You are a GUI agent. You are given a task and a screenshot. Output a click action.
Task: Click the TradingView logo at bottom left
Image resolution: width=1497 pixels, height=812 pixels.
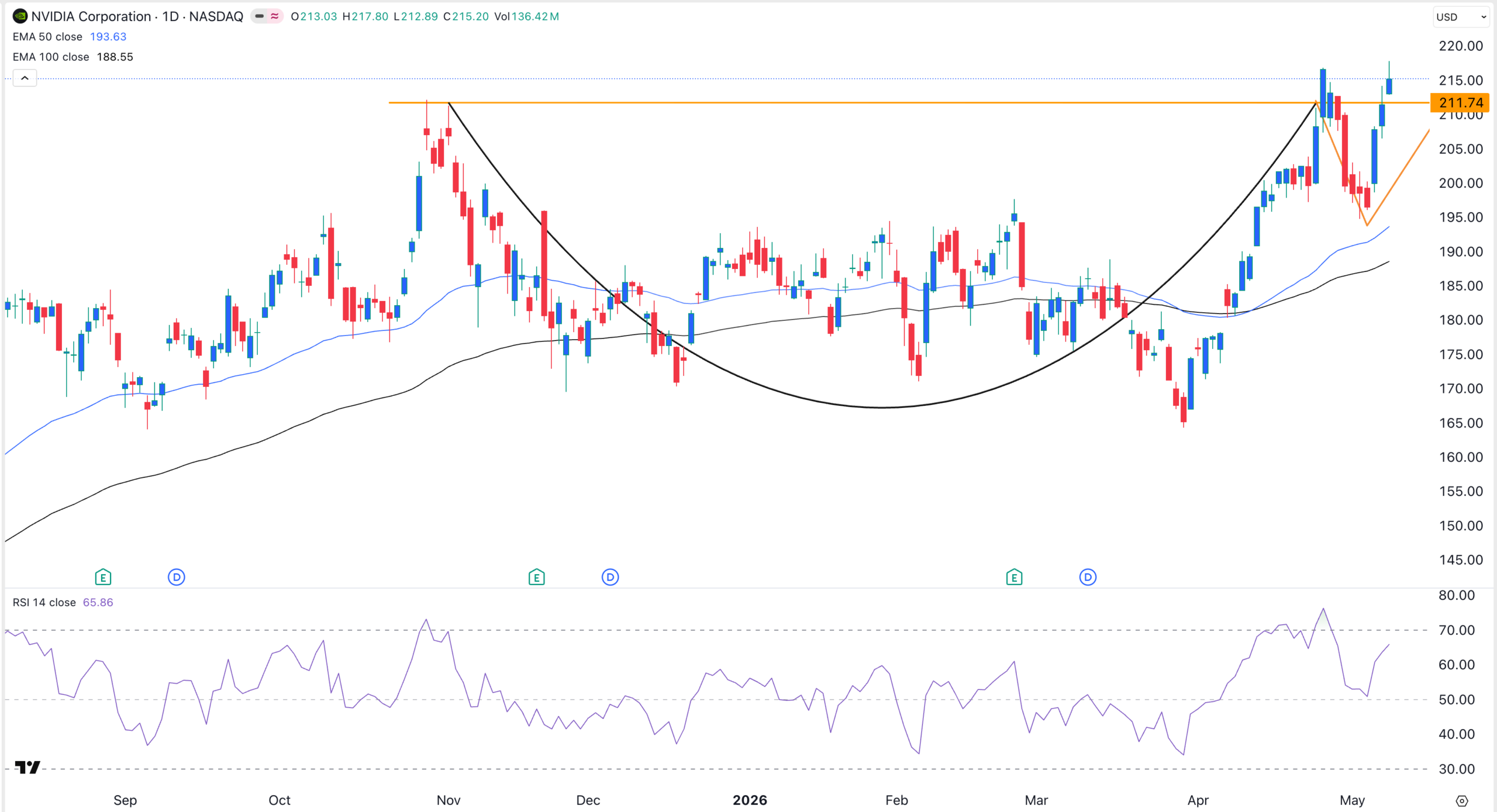point(27,766)
